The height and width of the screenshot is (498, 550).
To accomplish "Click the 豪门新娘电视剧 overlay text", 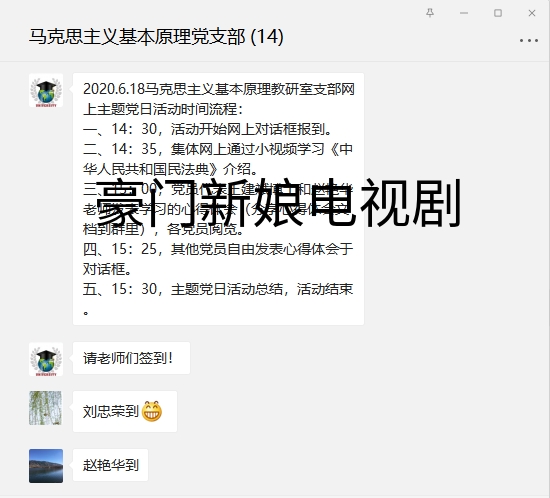I will click(x=278, y=203).
